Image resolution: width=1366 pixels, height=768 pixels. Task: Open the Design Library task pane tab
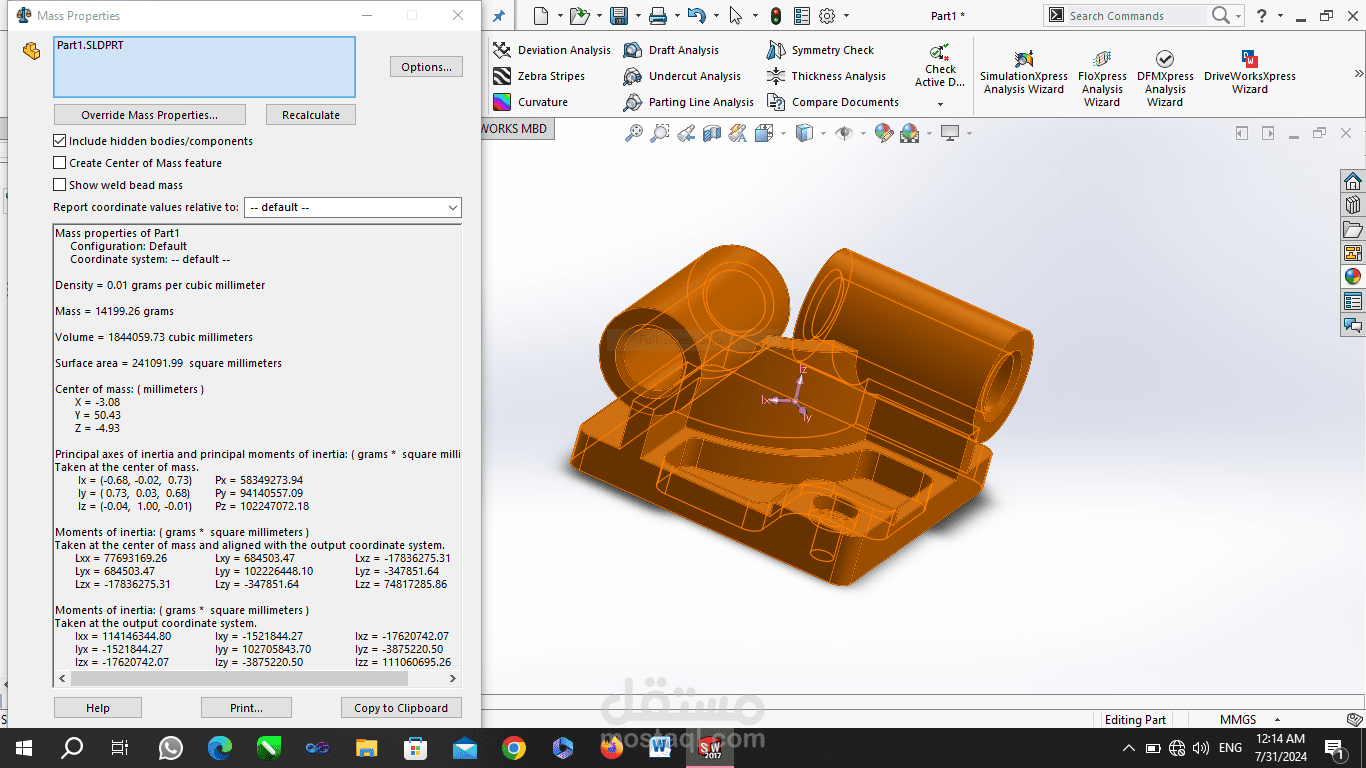pos(1353,205)
